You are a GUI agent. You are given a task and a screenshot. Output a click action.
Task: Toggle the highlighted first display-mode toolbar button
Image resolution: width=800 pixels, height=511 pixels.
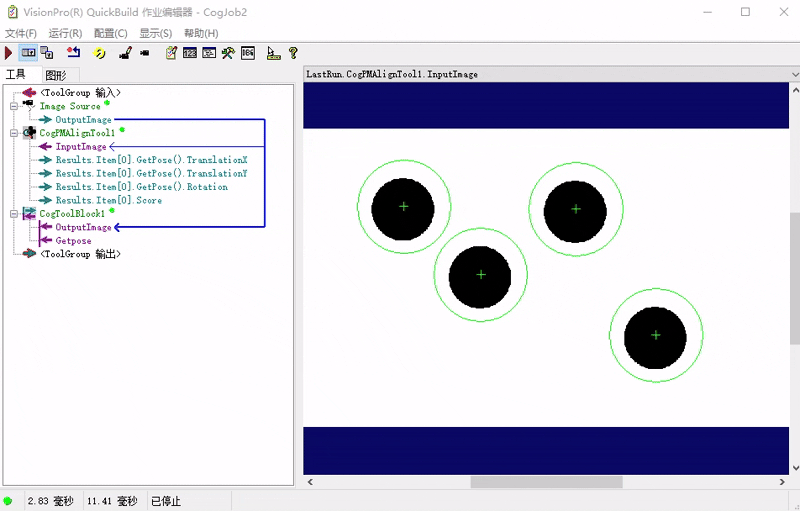coord(28,53)
